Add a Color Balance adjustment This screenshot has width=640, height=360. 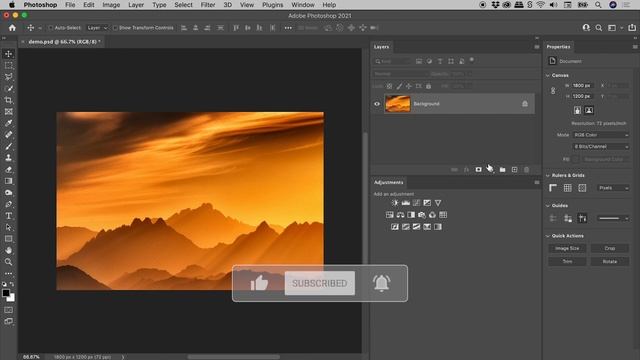tap(400, 215)
